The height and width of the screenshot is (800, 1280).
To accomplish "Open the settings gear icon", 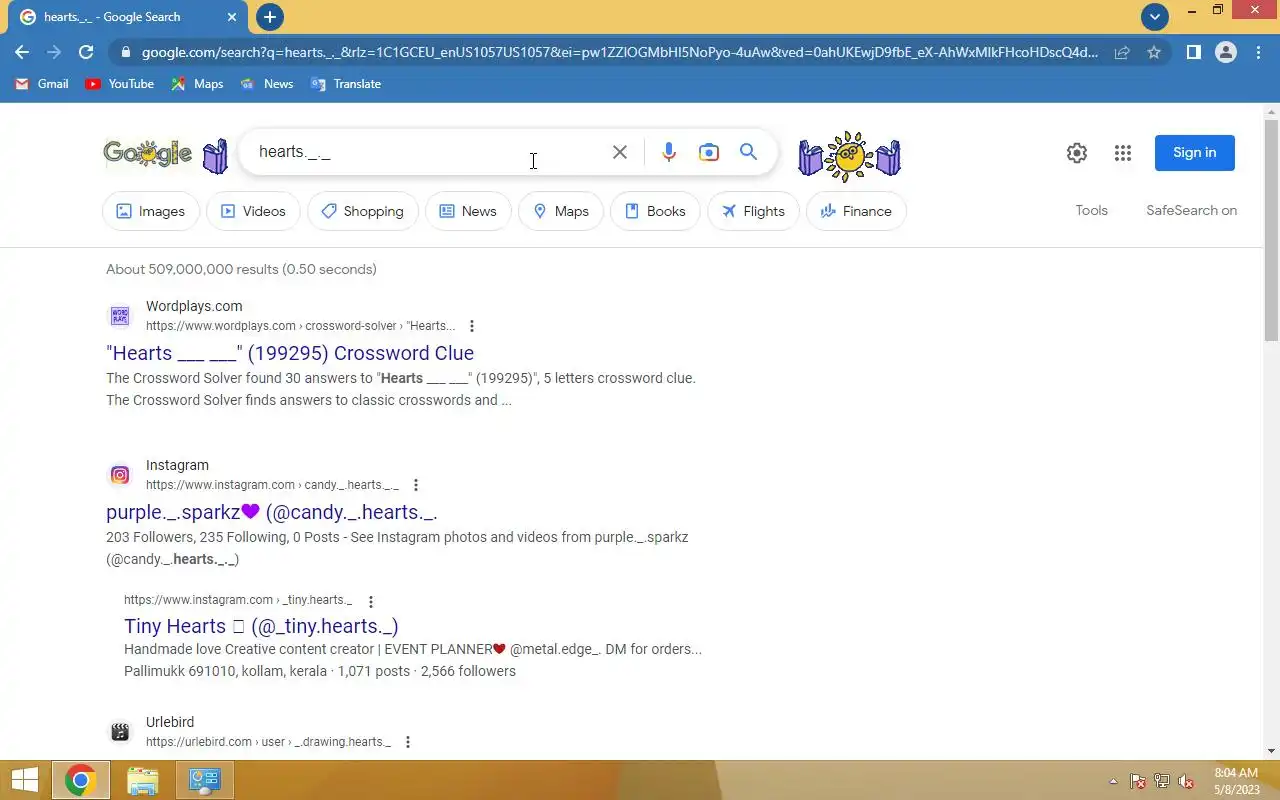I will click(x=1077, y=153).
